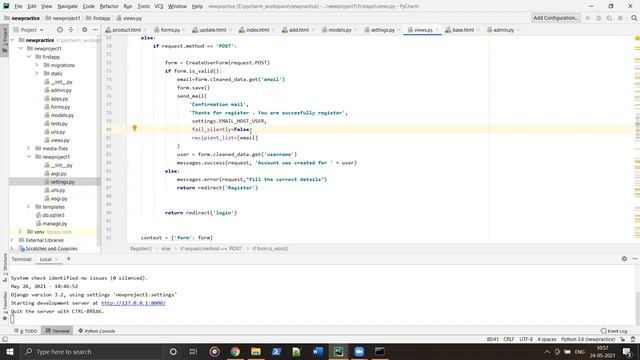Click the Debug icon in toolbar
The image size is (640, 360).
point(599,18)
